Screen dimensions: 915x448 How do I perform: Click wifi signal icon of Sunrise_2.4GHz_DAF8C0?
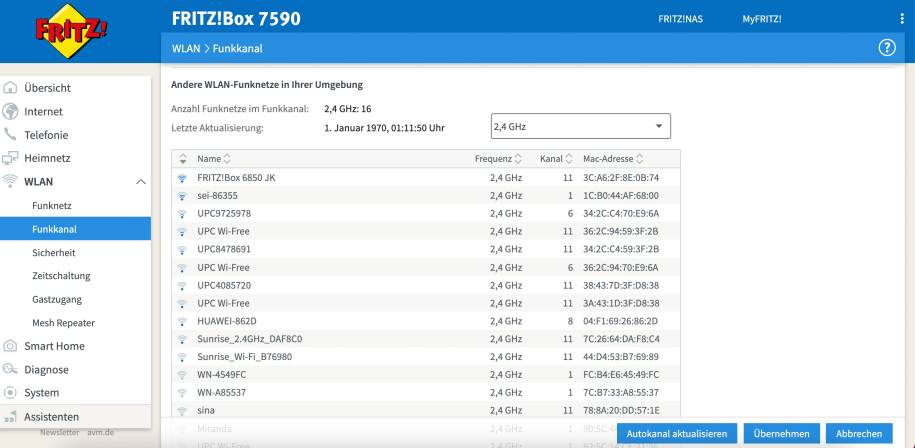[x=182, y=340]
